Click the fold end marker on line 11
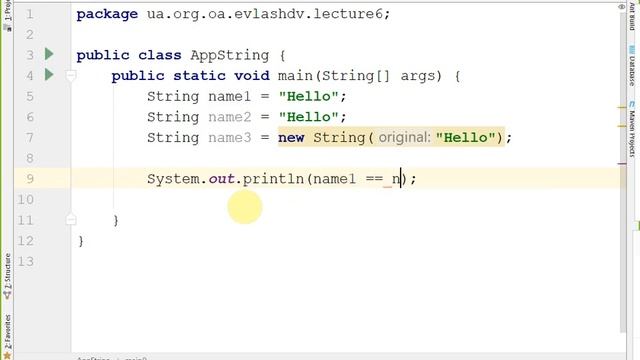The width and height of the screenshot is (640, 360). click(x=71, y=220)
